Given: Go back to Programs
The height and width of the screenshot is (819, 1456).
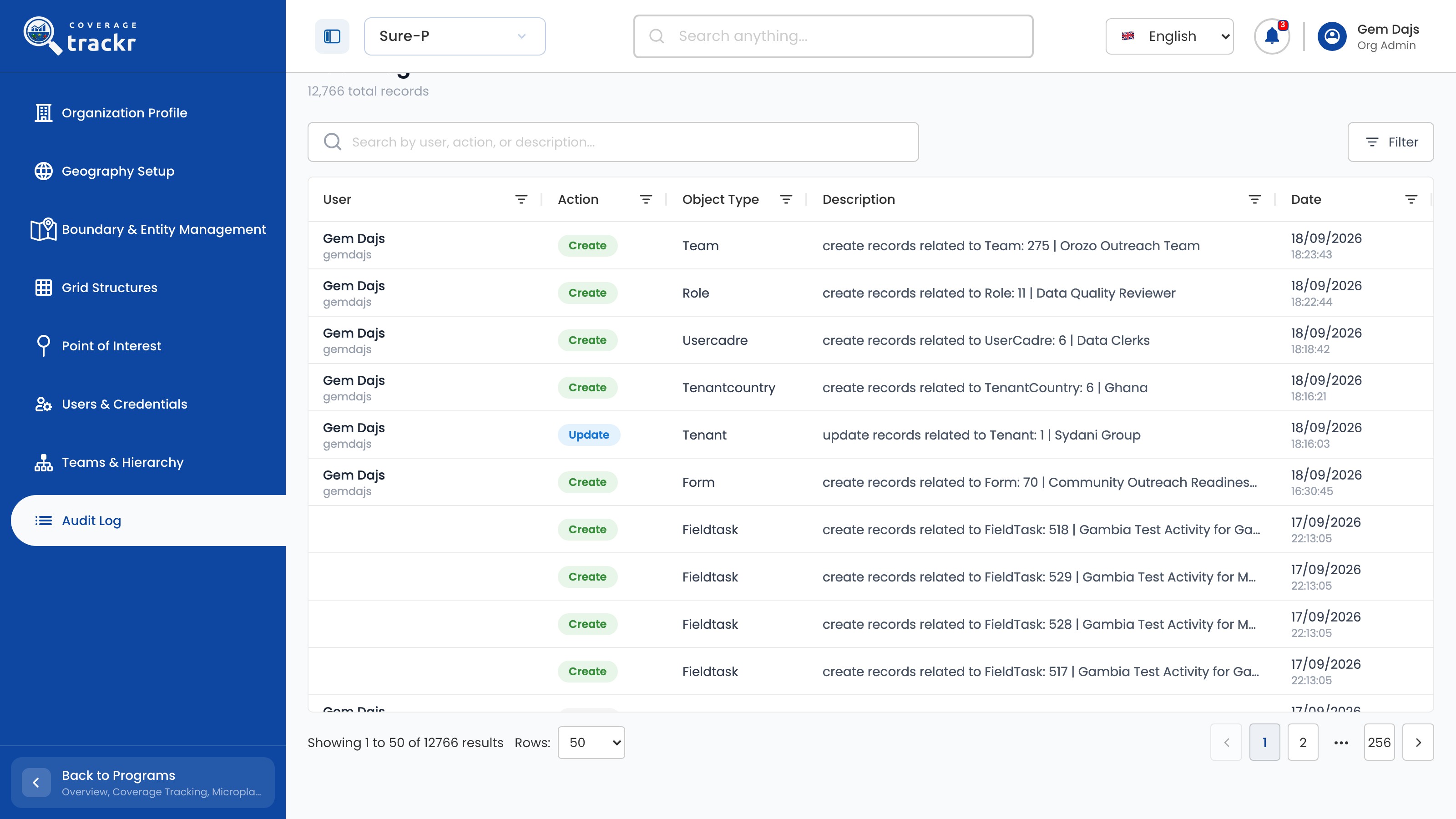Looking at the screenshot, I should pos(142,782).
